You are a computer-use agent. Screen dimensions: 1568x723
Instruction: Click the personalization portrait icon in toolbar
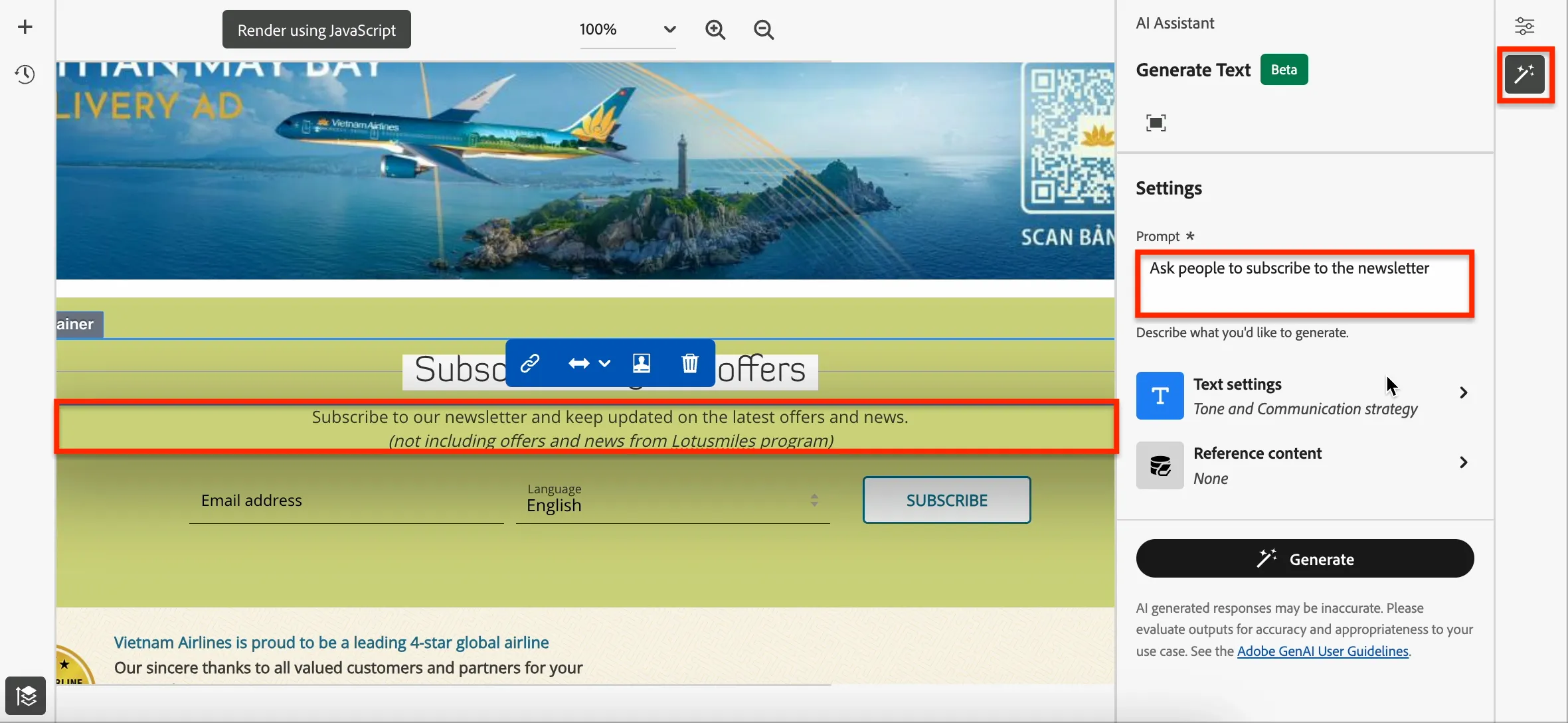pos(642,363)
